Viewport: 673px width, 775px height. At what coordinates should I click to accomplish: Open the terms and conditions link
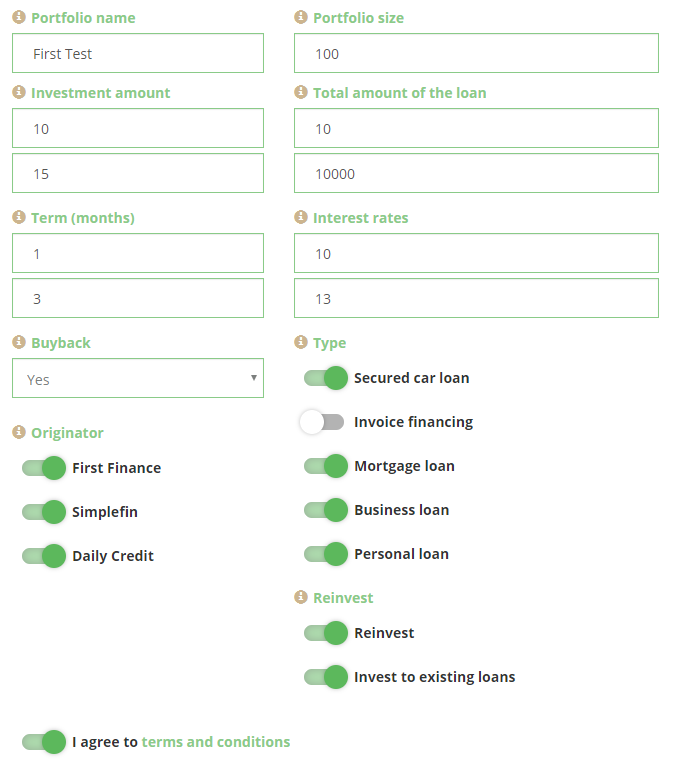[x=216, y=742]
